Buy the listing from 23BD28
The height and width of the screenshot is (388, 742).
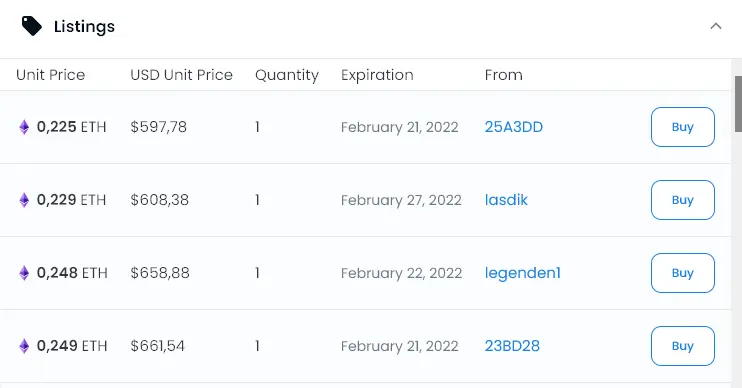pos(682,346)
